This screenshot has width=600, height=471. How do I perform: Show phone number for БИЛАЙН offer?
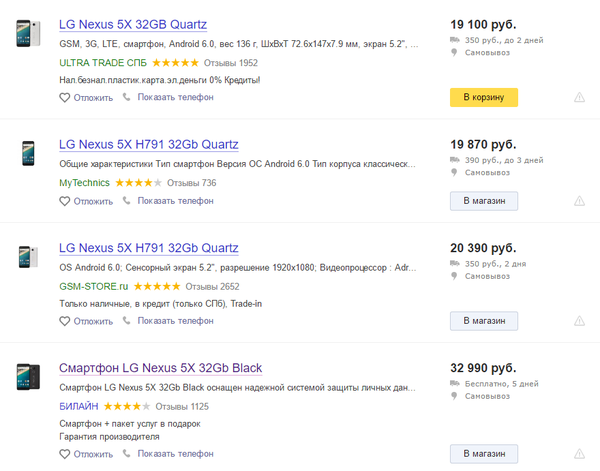[175, 454]
